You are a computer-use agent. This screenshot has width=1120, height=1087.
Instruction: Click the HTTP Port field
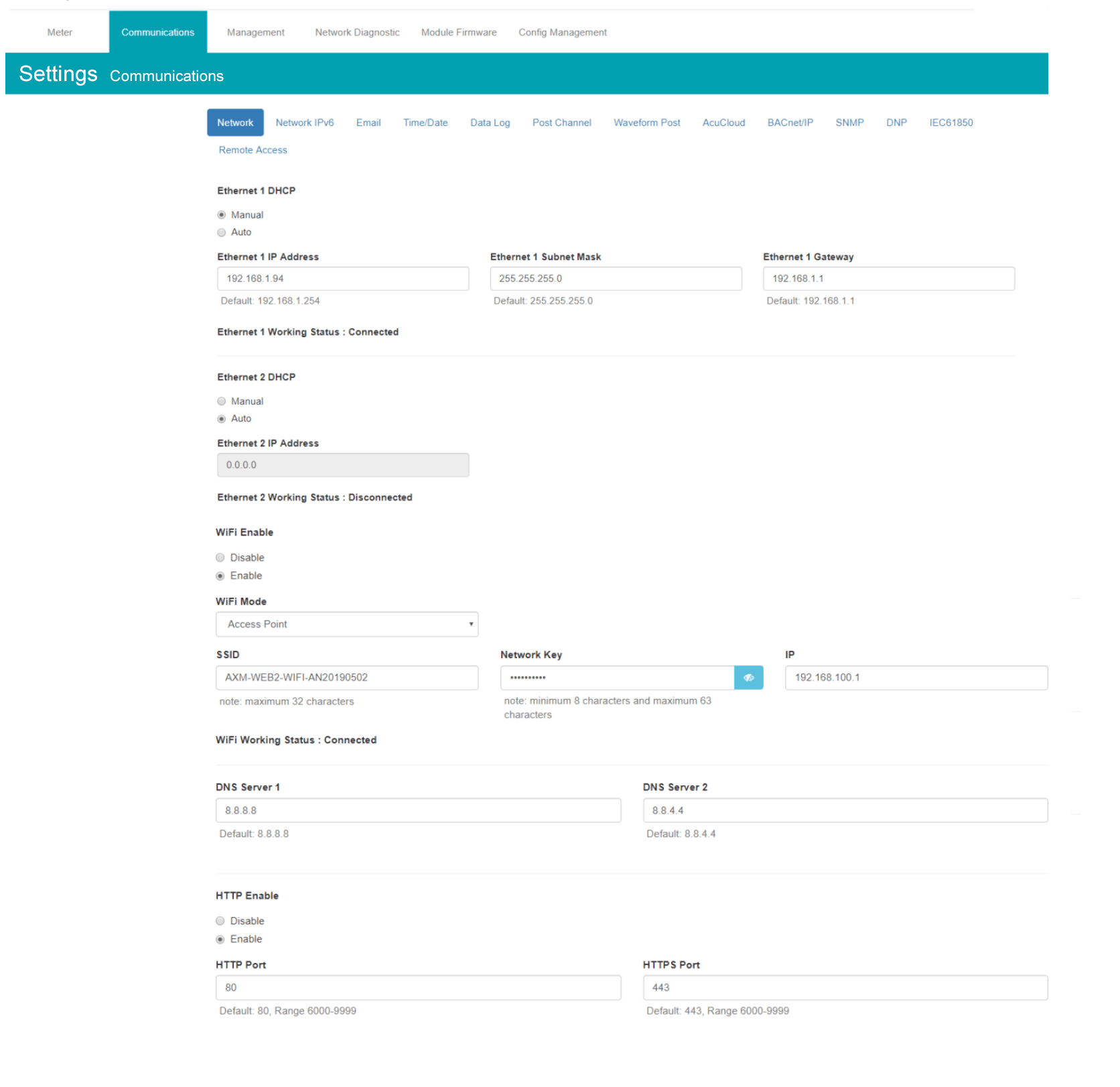(418, 988)
